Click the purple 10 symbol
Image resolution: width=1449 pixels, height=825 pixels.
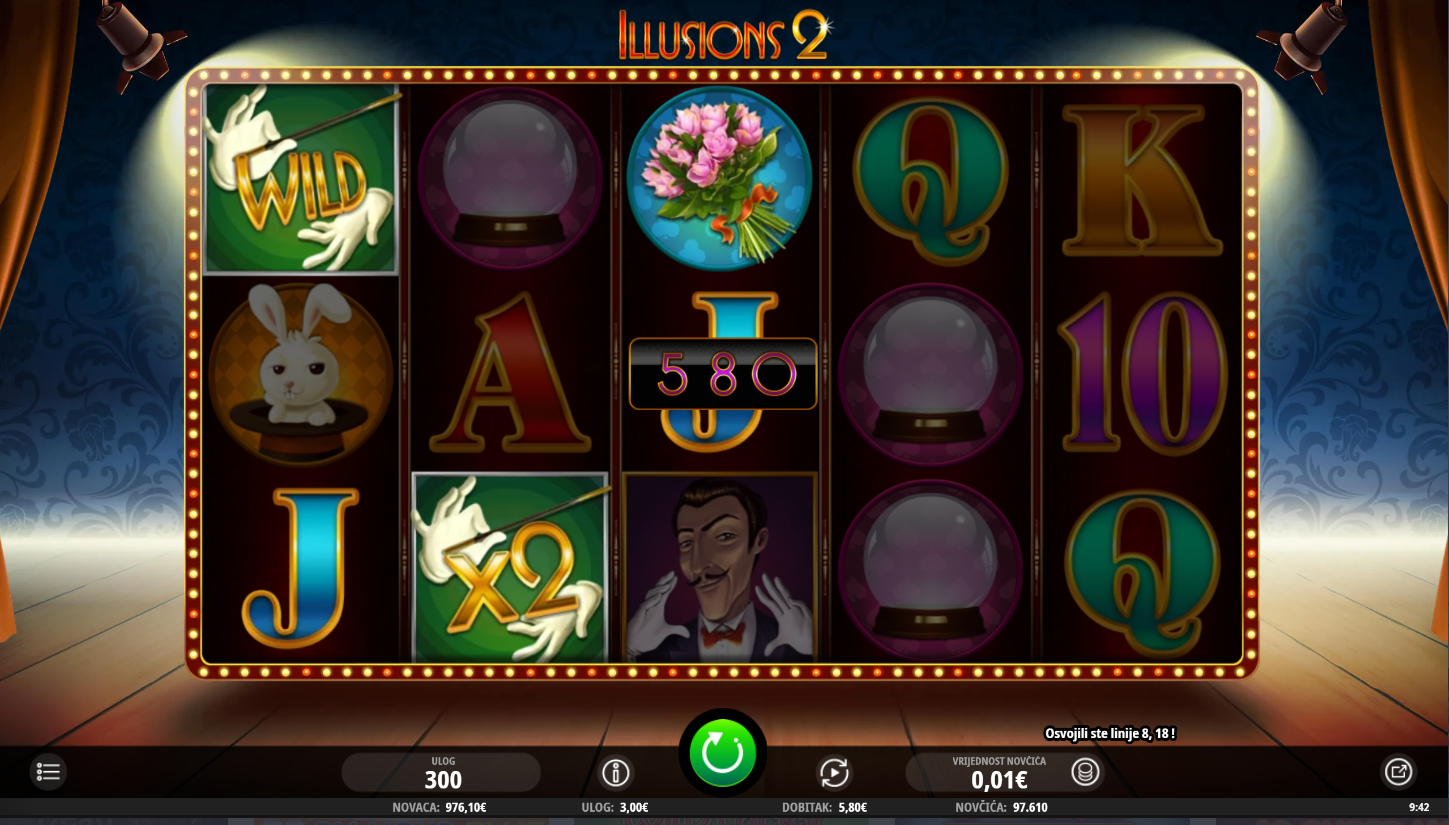click(1143, 373)
